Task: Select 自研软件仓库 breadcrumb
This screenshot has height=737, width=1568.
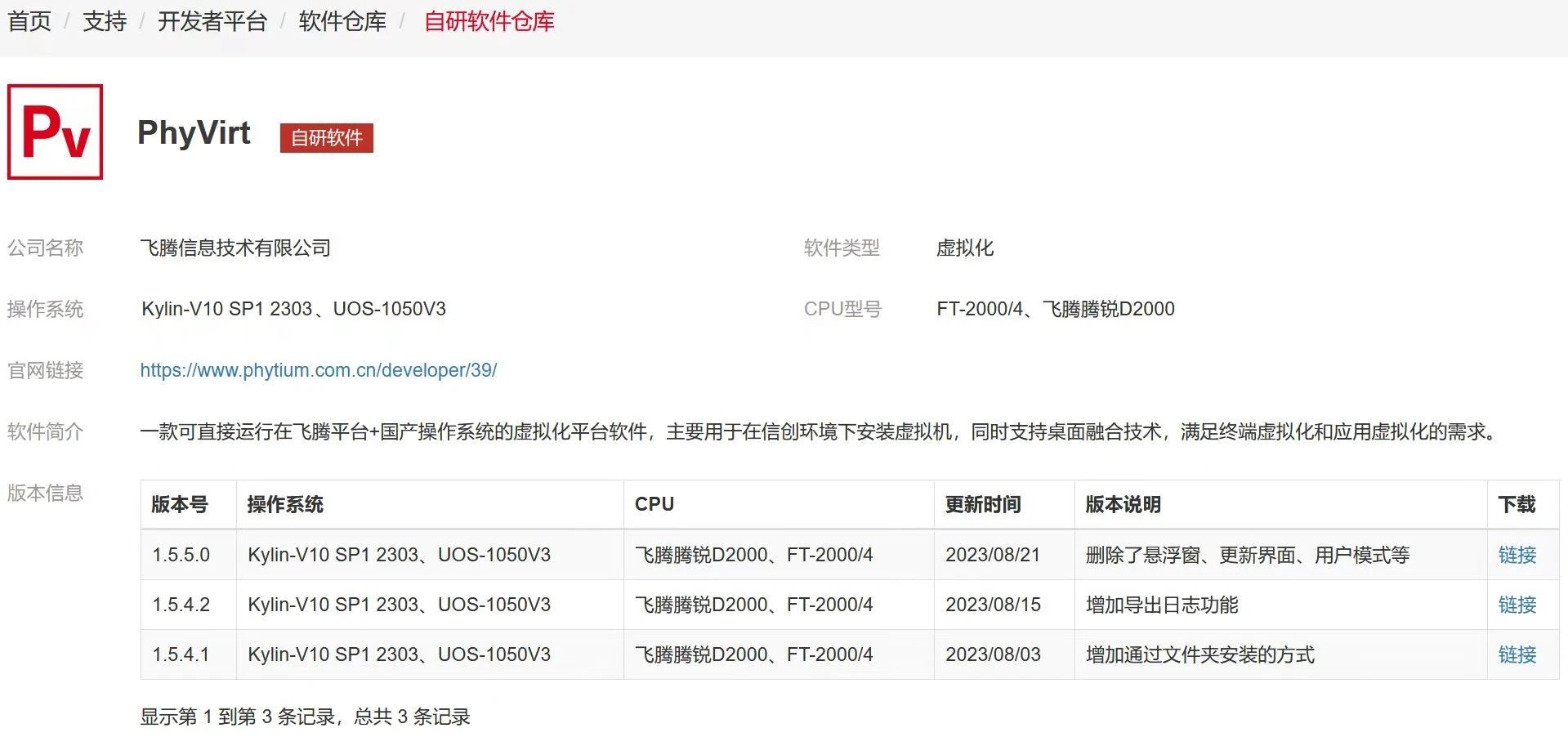Action: [x=489, y=21]
